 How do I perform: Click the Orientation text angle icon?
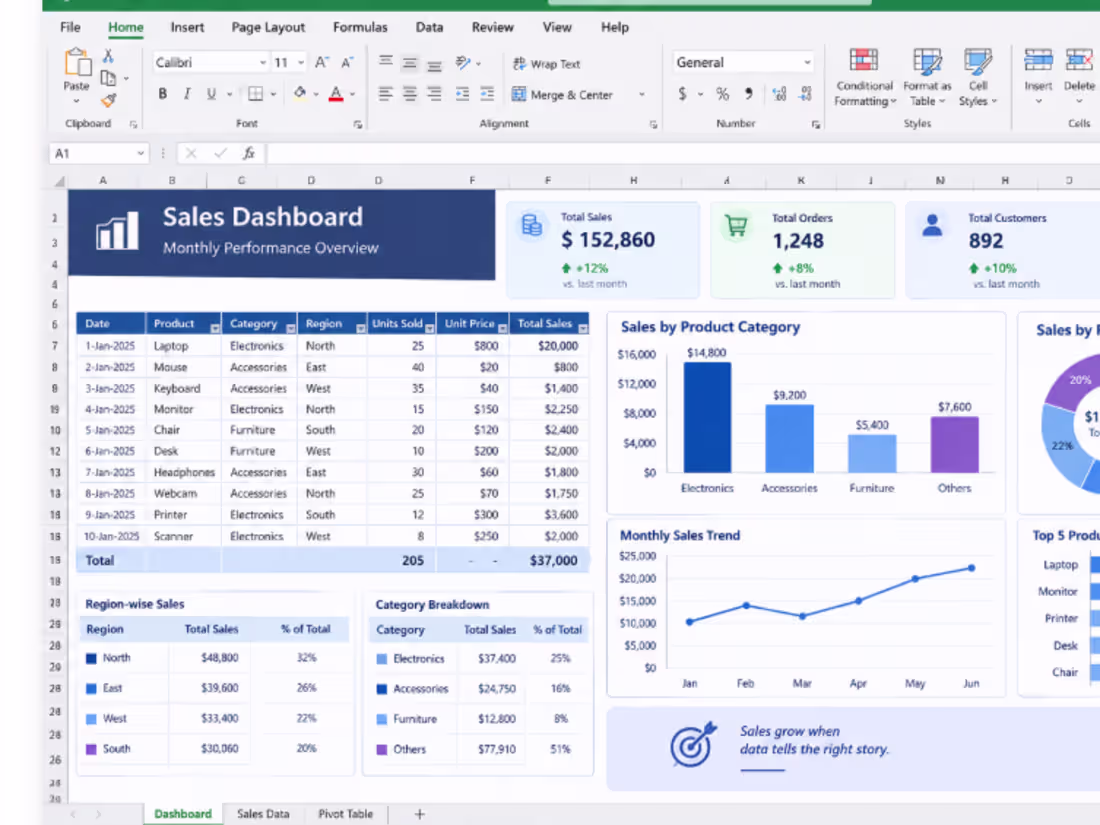pyautogui.click(x=463, y=62)
